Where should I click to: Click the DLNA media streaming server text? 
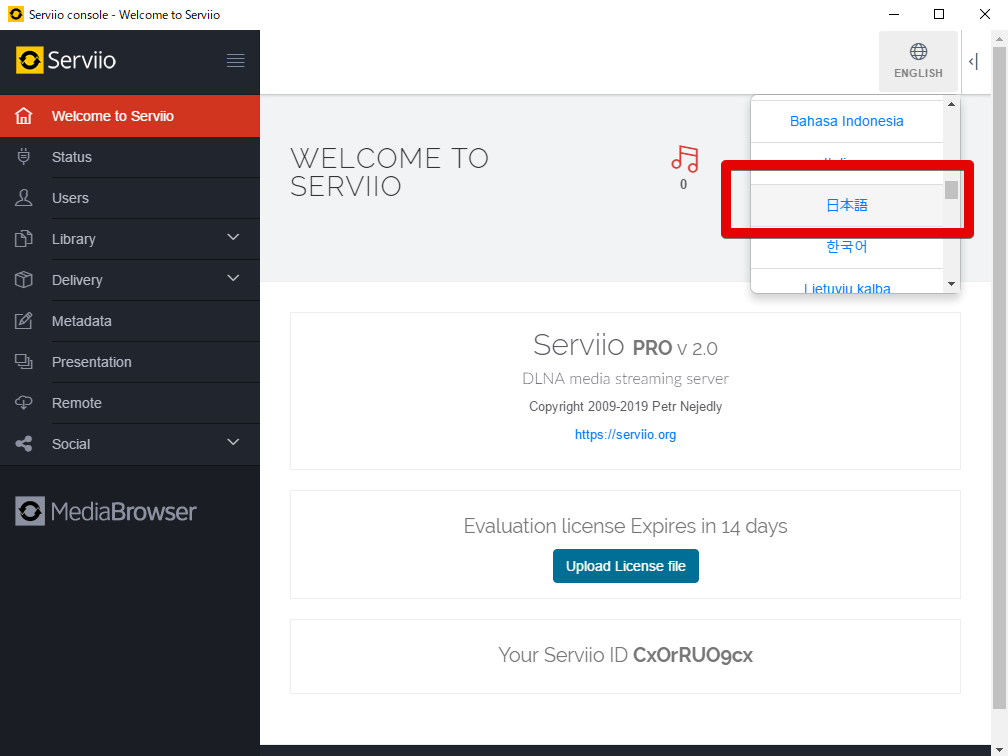tap(626, 379)
